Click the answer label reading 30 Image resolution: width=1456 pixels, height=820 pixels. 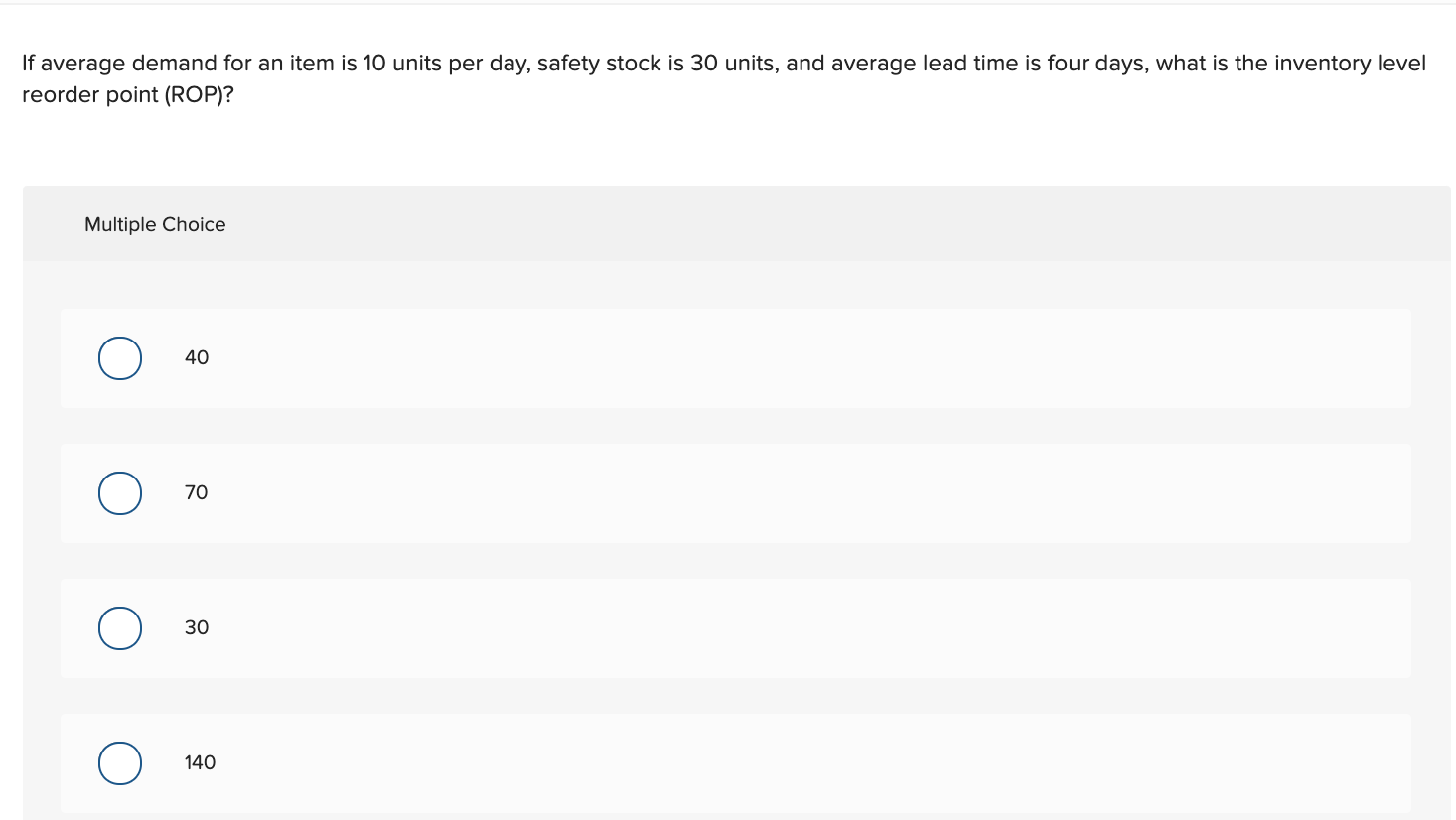coord(196,627)
